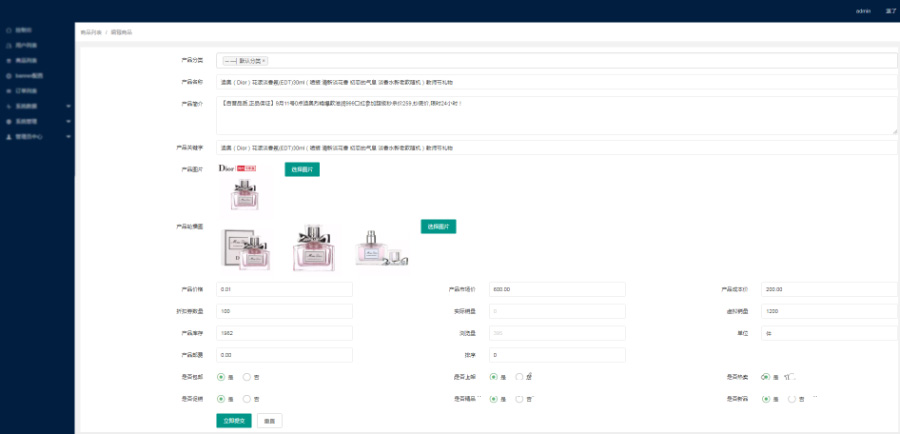Expand the 系统管理 sidebar submenu arrow
Image resolution: width=900 pixels, height=434 pixels.
pyautogui.click(x=68, y=120)
